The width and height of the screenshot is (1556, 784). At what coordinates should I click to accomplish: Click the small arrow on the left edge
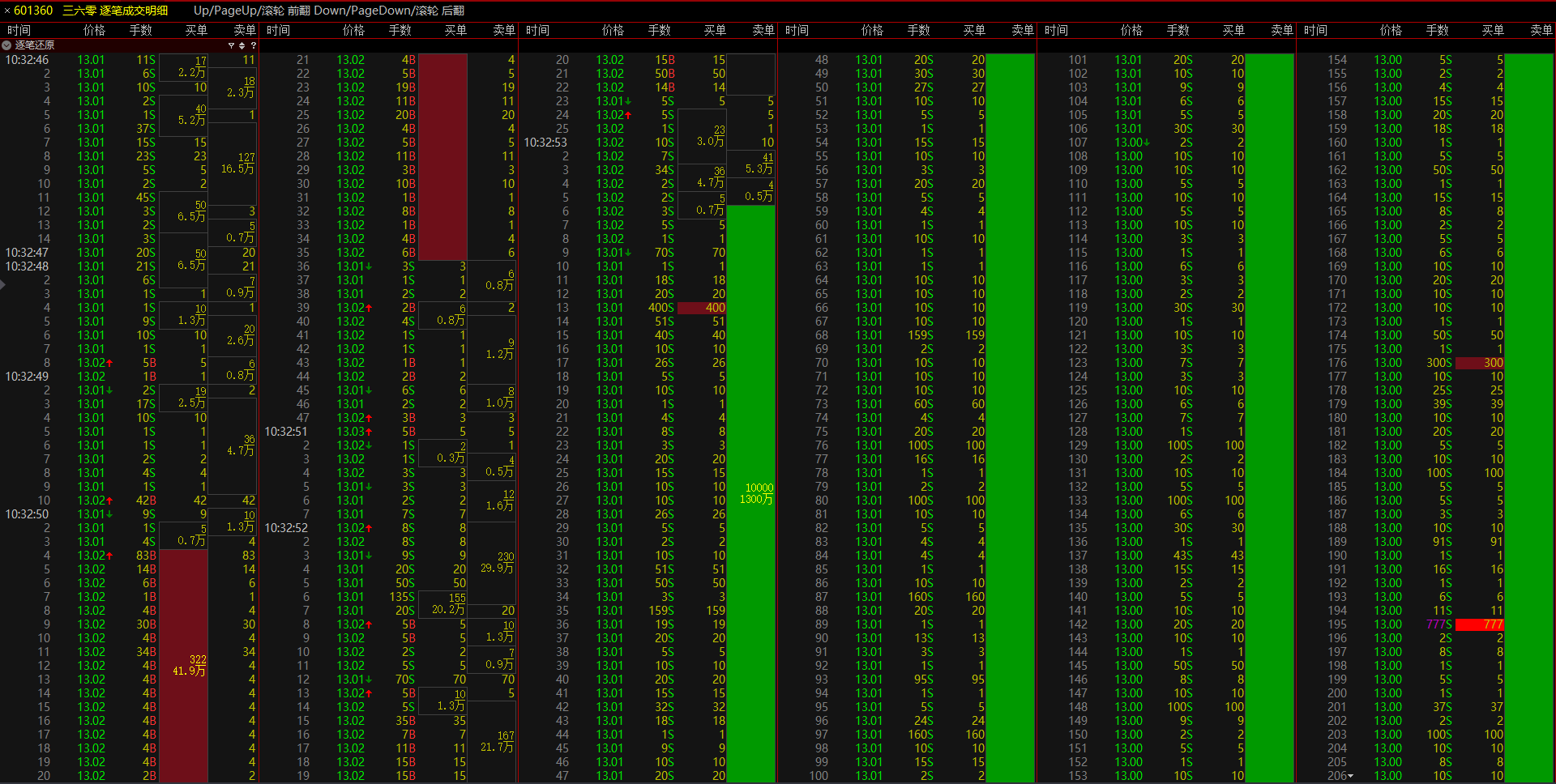(3, 284)
